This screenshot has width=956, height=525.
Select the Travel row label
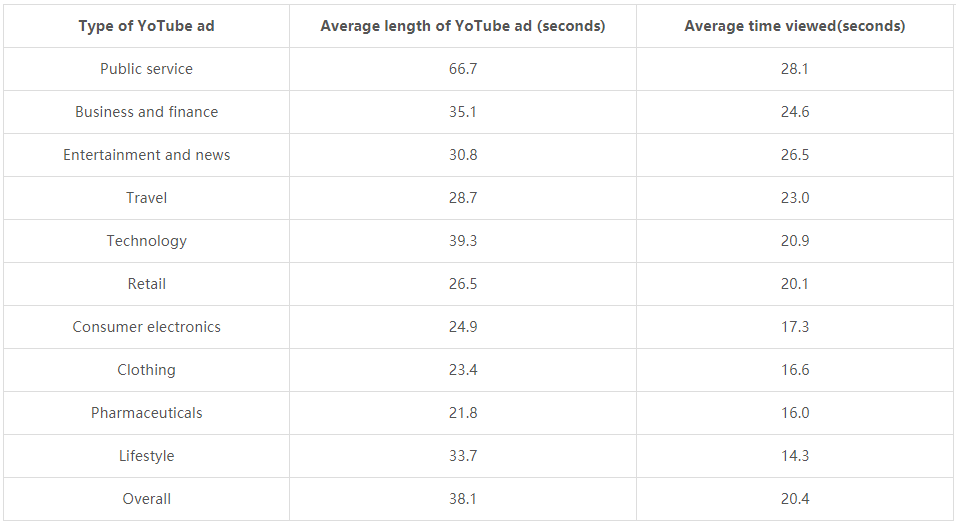pos(146,198)
